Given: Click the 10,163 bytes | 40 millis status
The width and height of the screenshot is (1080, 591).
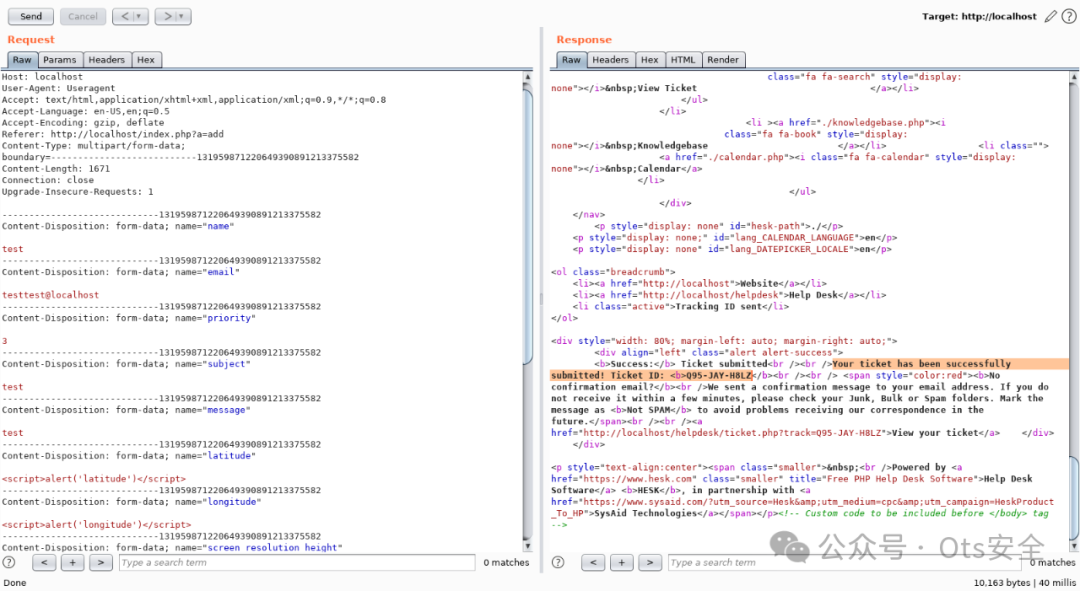Looking at the screenshot, I should pyautogui.click(x=1025, y=583).
